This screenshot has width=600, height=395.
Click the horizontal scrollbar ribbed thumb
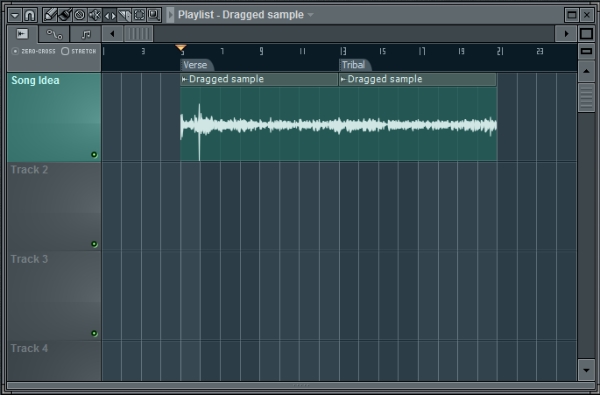click(139, 34)
